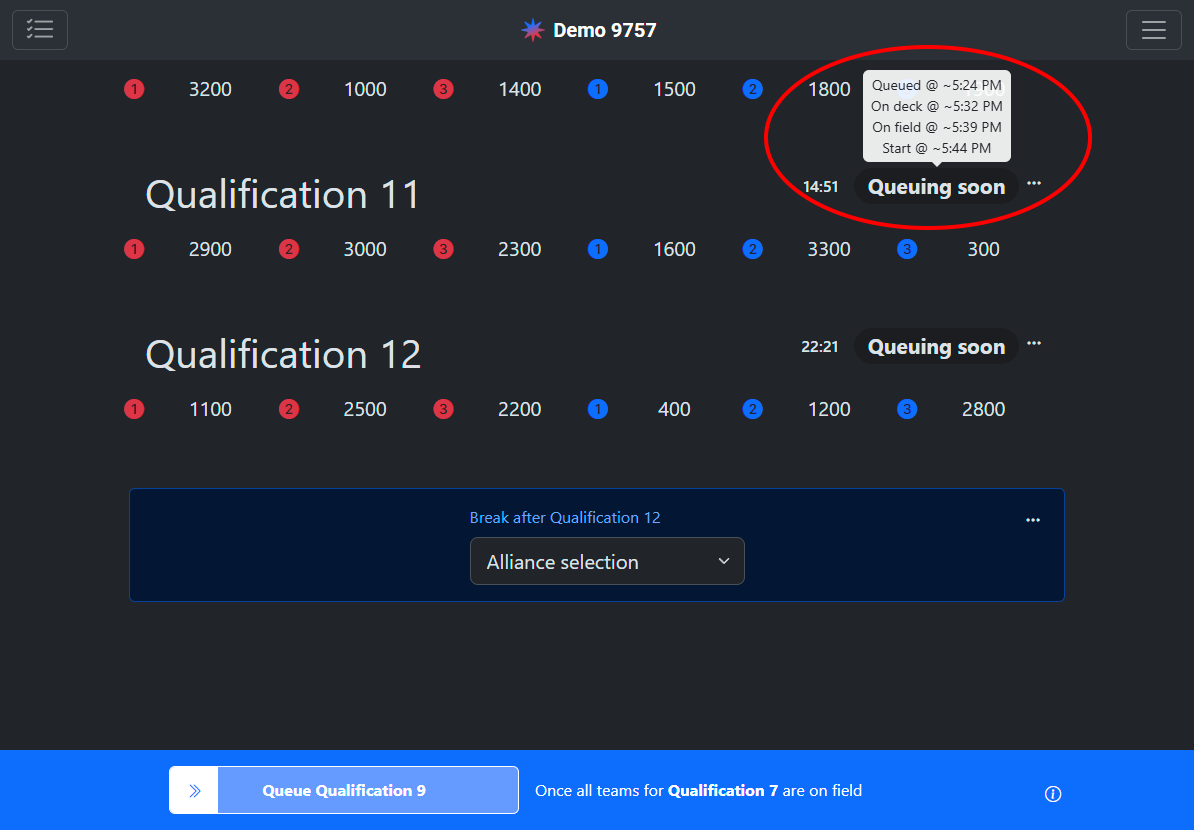Click blue 2 team 3300 in Qualification 11
The image size is (1194, 830).
point(828,249)
